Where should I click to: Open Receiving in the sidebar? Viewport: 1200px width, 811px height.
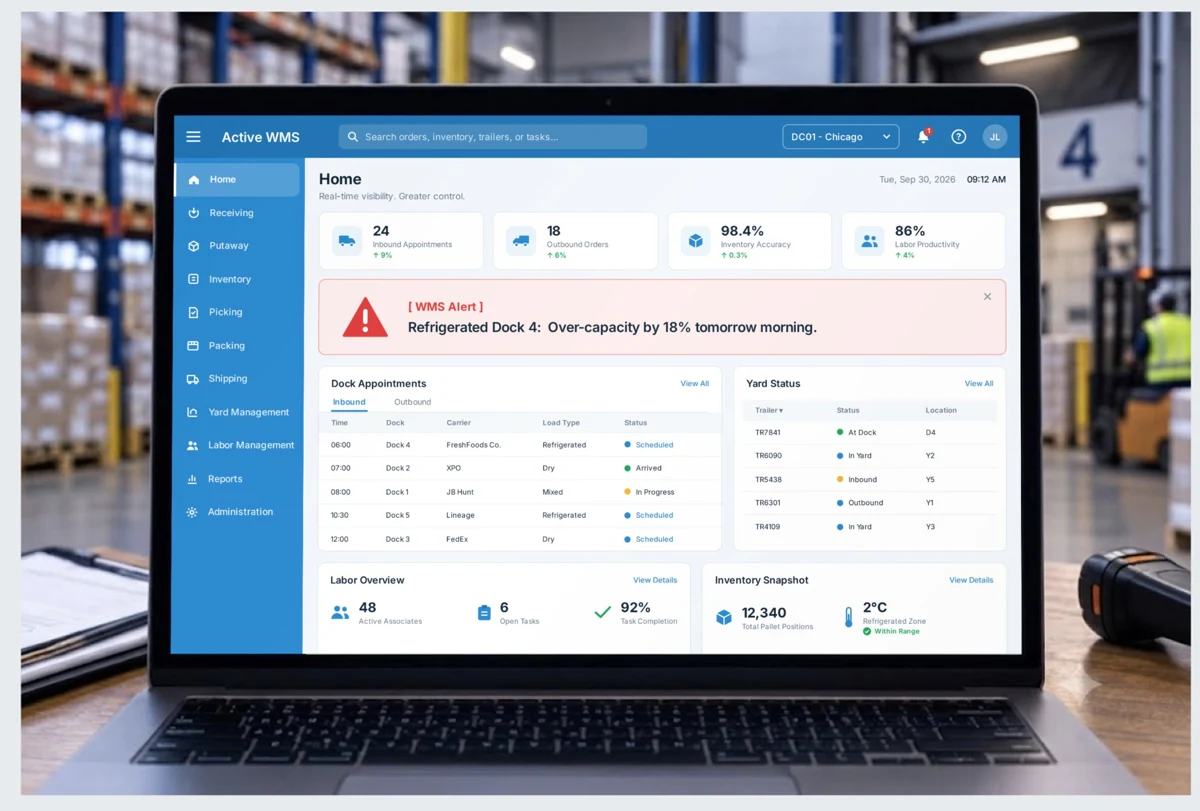237,213
